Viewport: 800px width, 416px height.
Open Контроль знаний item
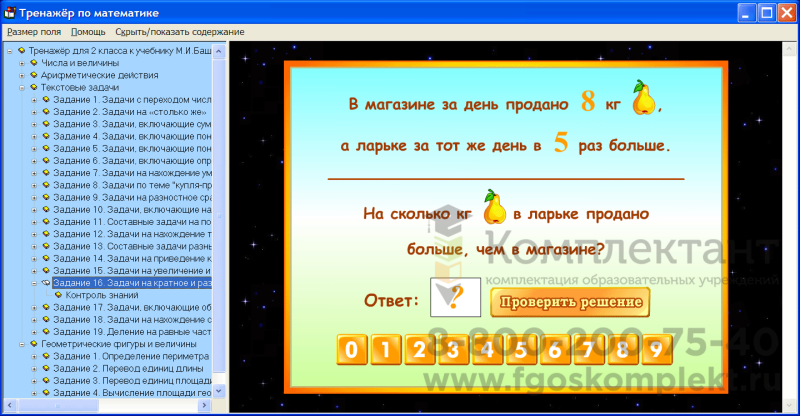[x=102, y=296]
